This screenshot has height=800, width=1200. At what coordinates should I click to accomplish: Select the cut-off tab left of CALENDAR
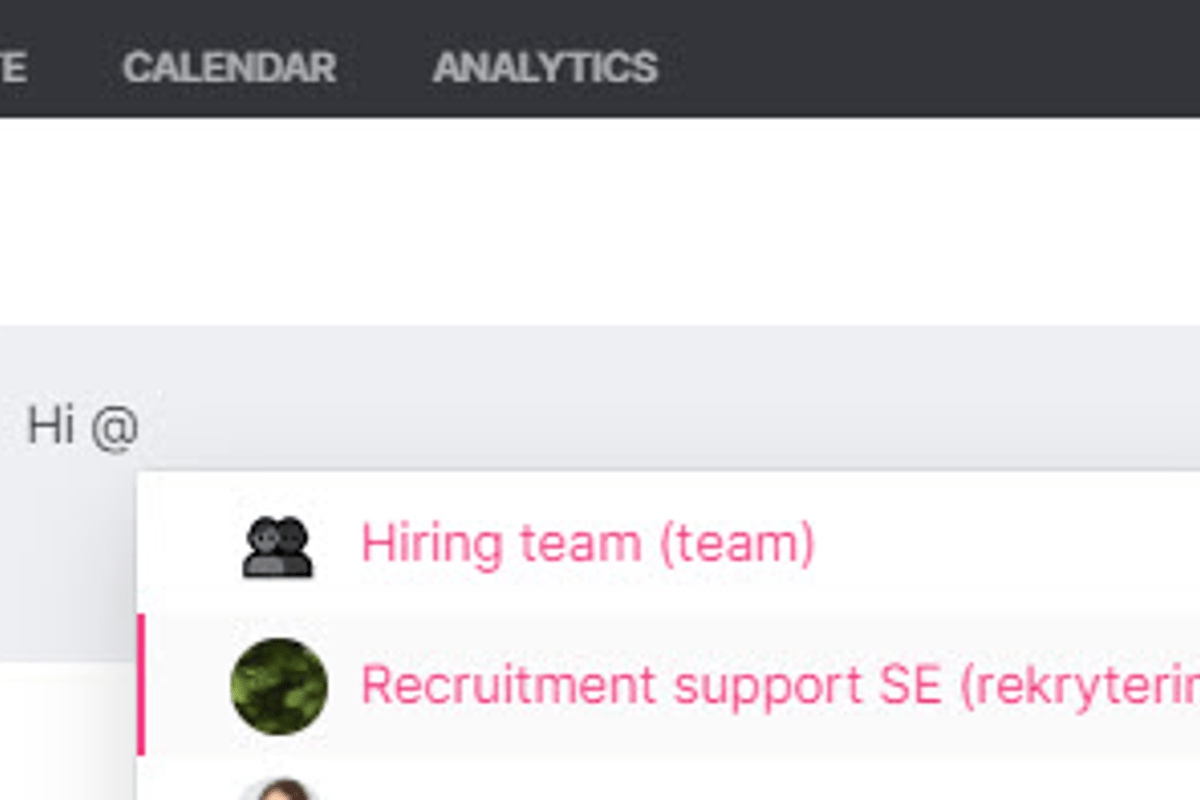pyautogui.click(x=12, y=67)
